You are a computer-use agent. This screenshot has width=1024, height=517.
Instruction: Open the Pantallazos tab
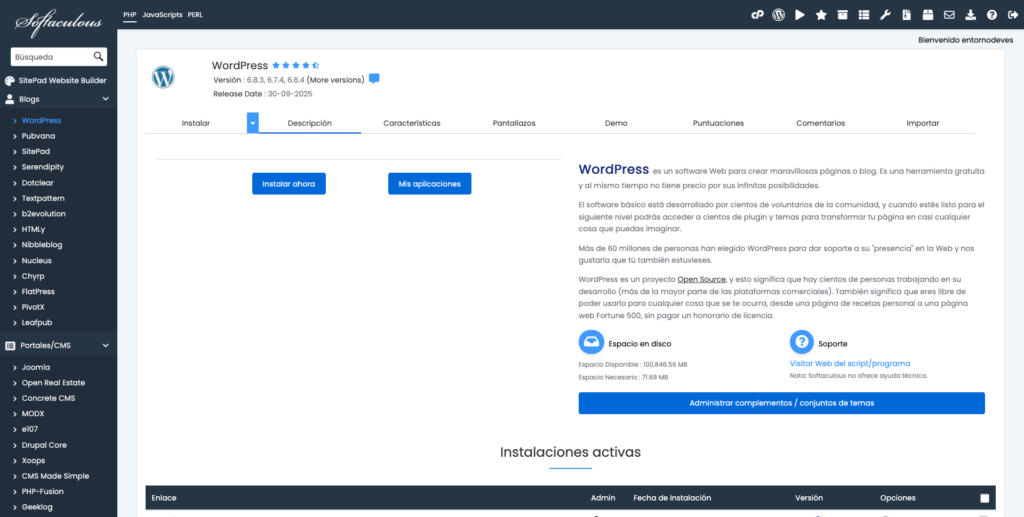(x=514, y=123)
